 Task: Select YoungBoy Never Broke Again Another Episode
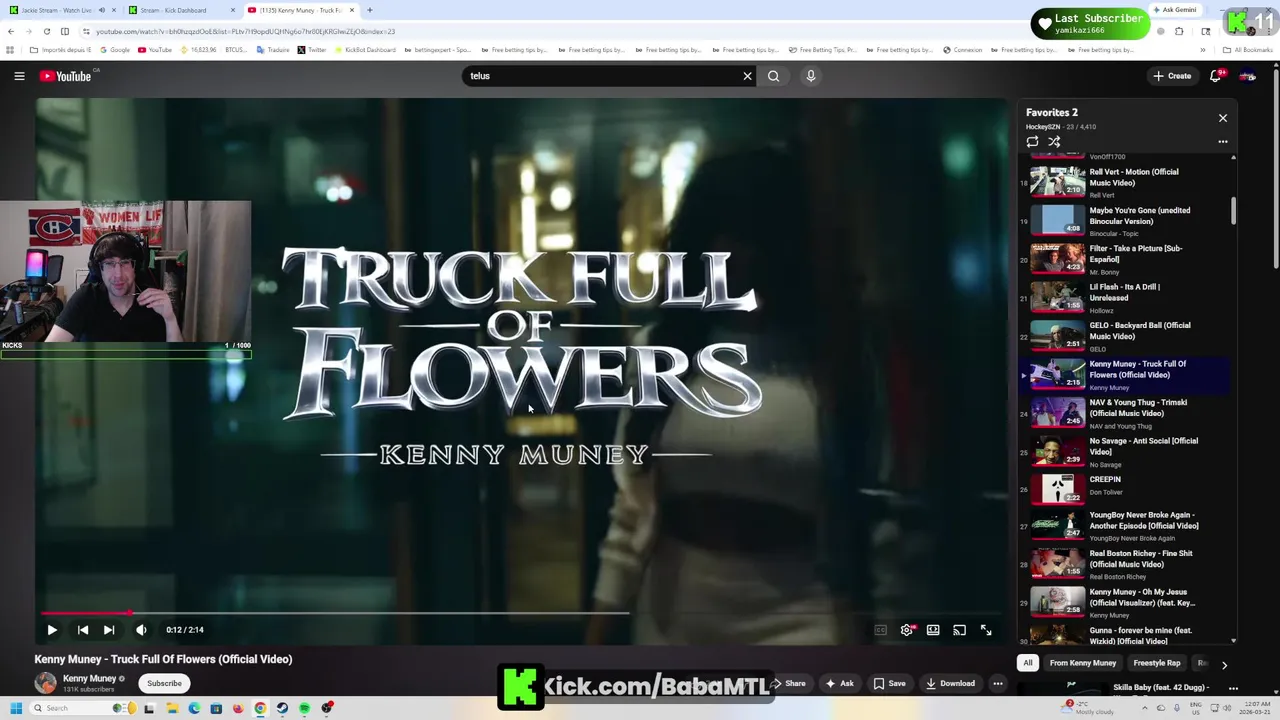1125,526
